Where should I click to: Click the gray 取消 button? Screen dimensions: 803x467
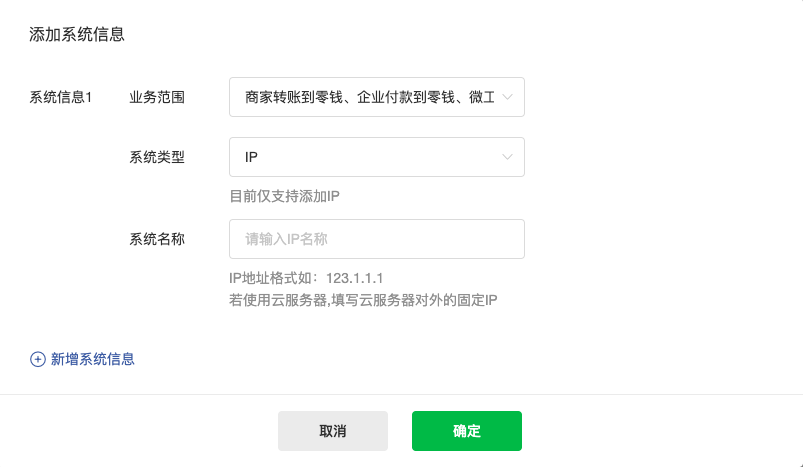[x=333, y=431]
